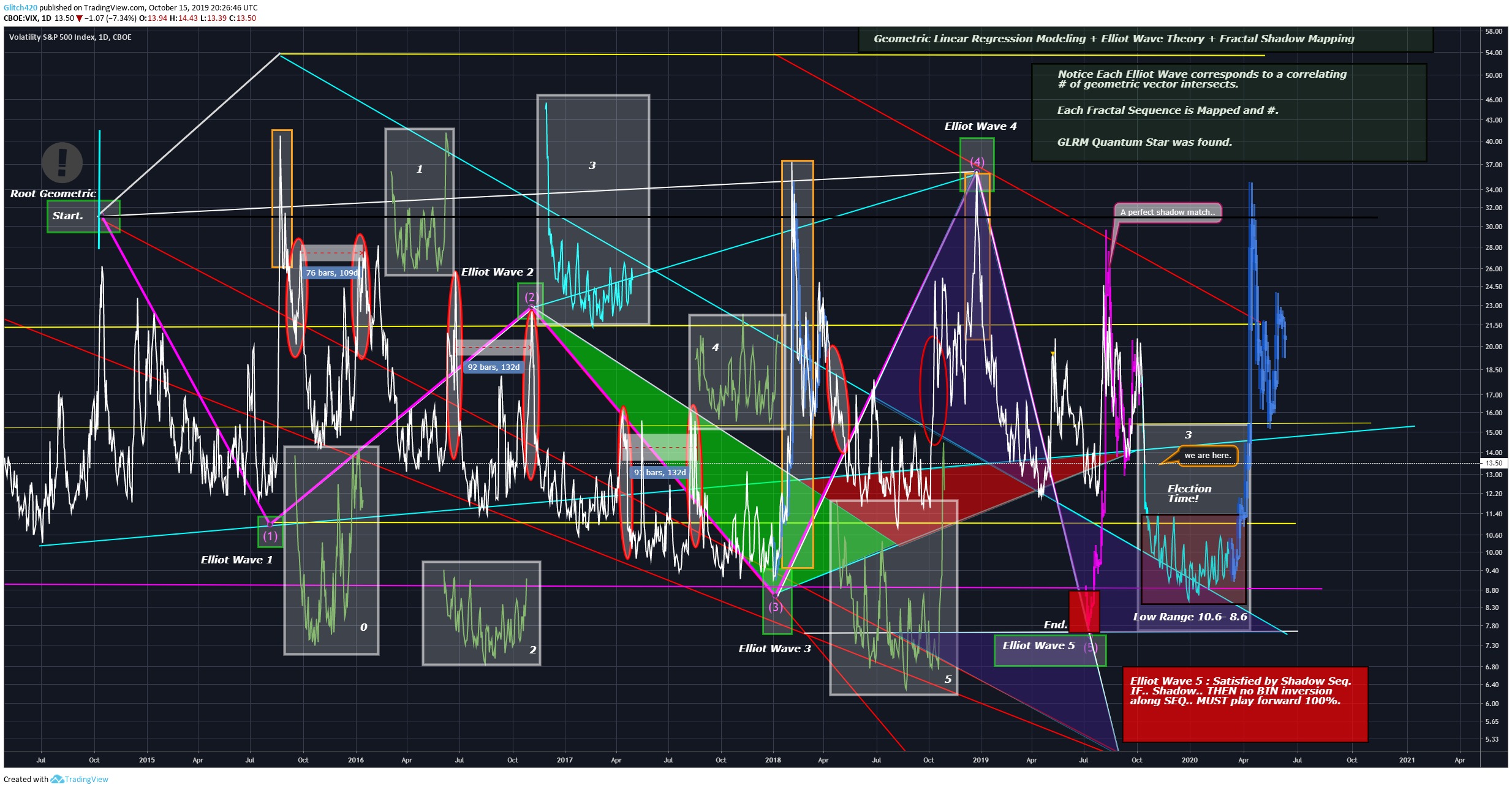Click the '2020' date on time axis

coord(1189,760)
